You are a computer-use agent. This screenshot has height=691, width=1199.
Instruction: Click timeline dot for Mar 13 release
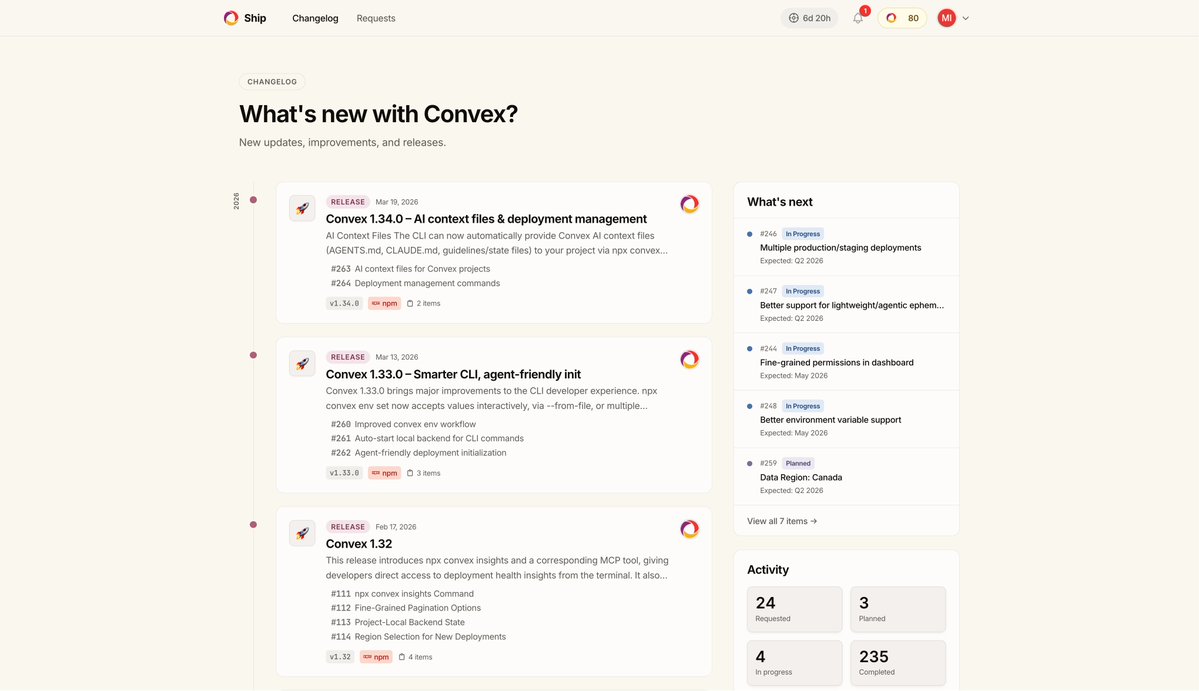[x=253, y=355]
